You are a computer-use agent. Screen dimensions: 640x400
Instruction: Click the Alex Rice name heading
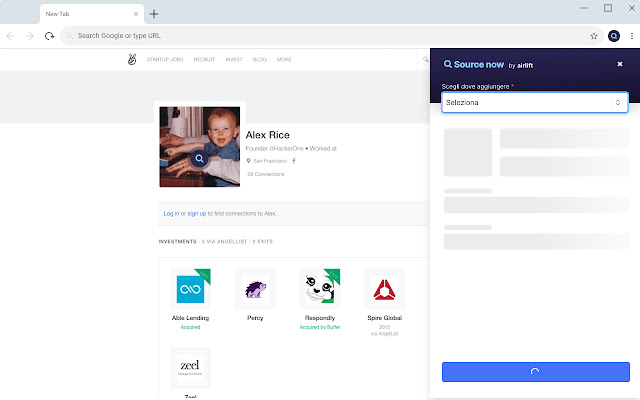[268, 135]
